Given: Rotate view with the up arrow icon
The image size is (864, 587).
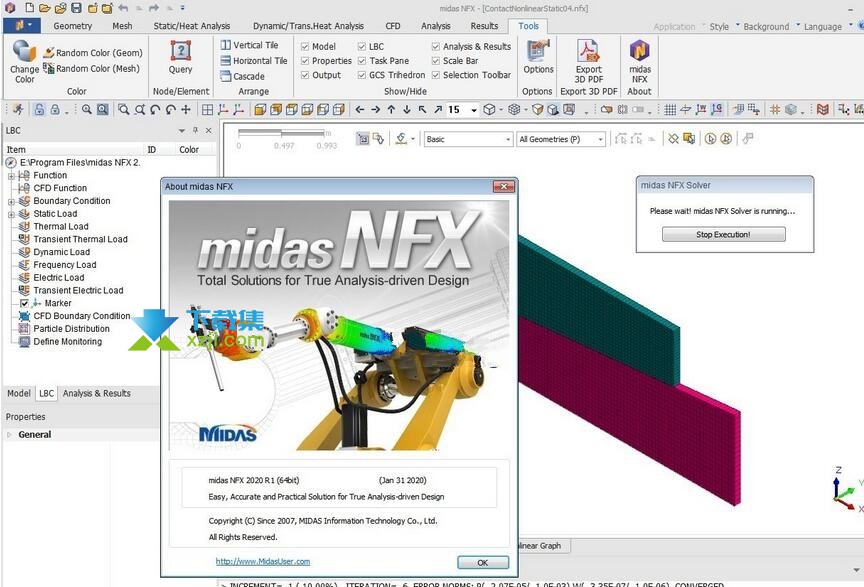Looking at the screenshot, I should [391, 110].
